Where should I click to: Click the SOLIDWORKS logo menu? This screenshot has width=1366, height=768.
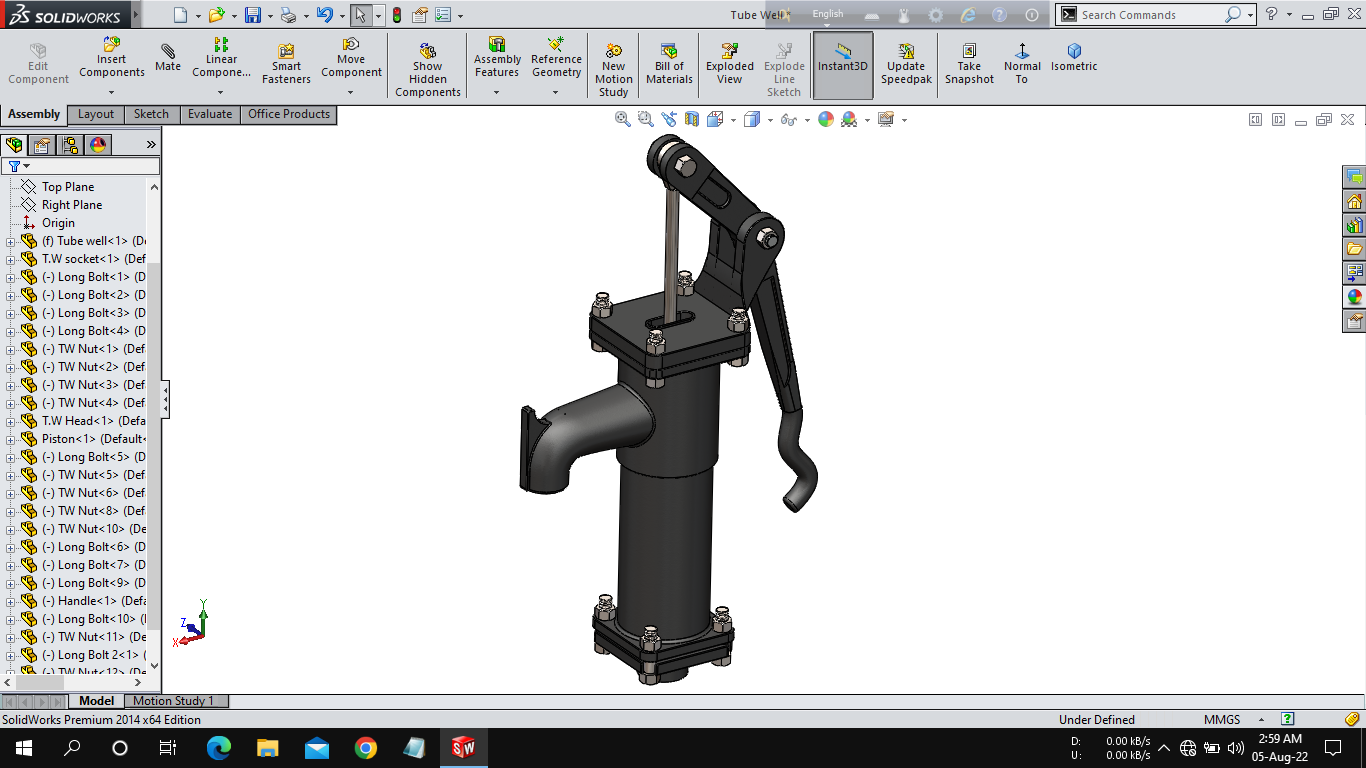[64, 15]
